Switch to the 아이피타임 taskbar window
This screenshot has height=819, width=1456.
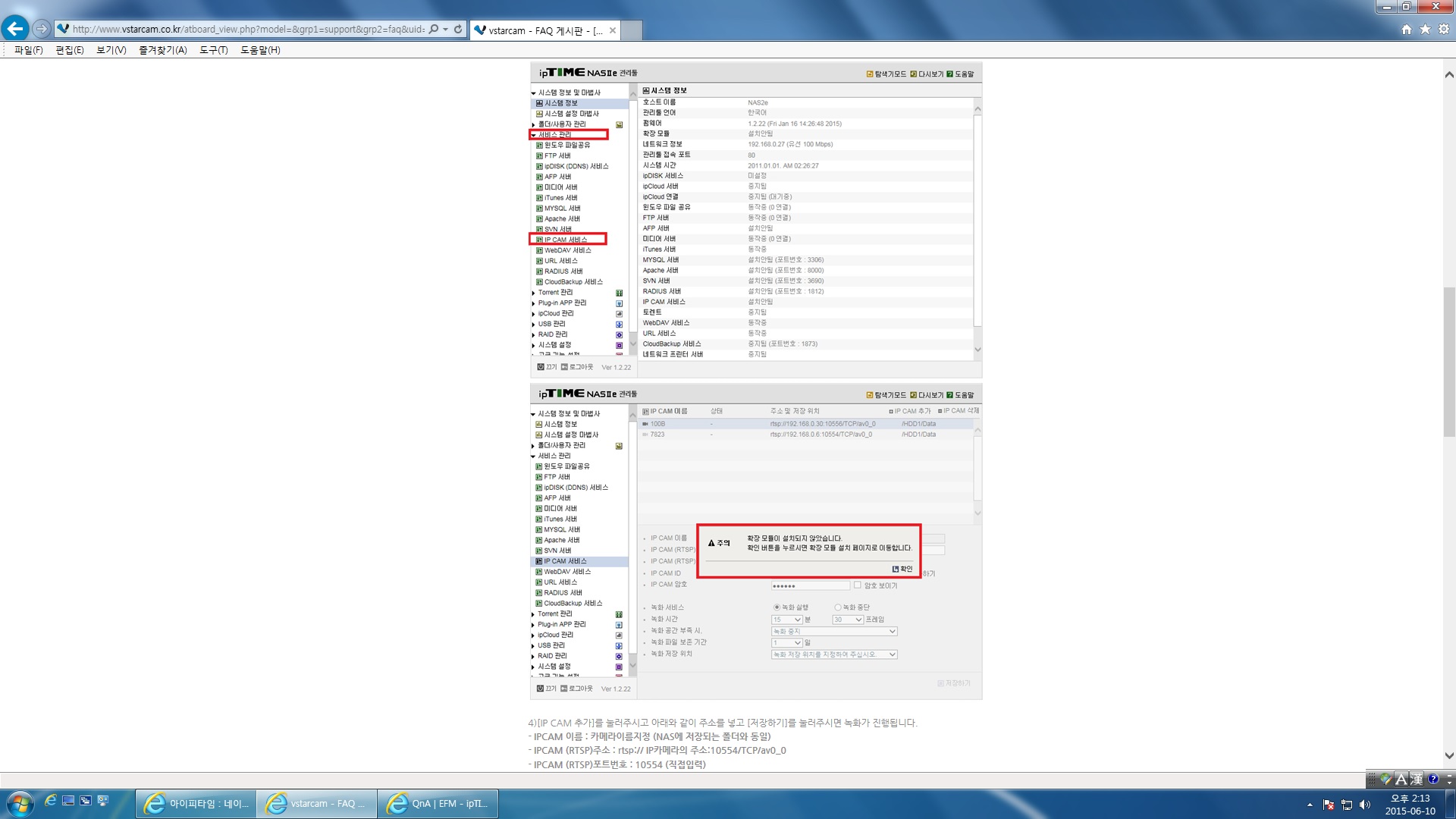pyautogui.click(x=196, y=804)
